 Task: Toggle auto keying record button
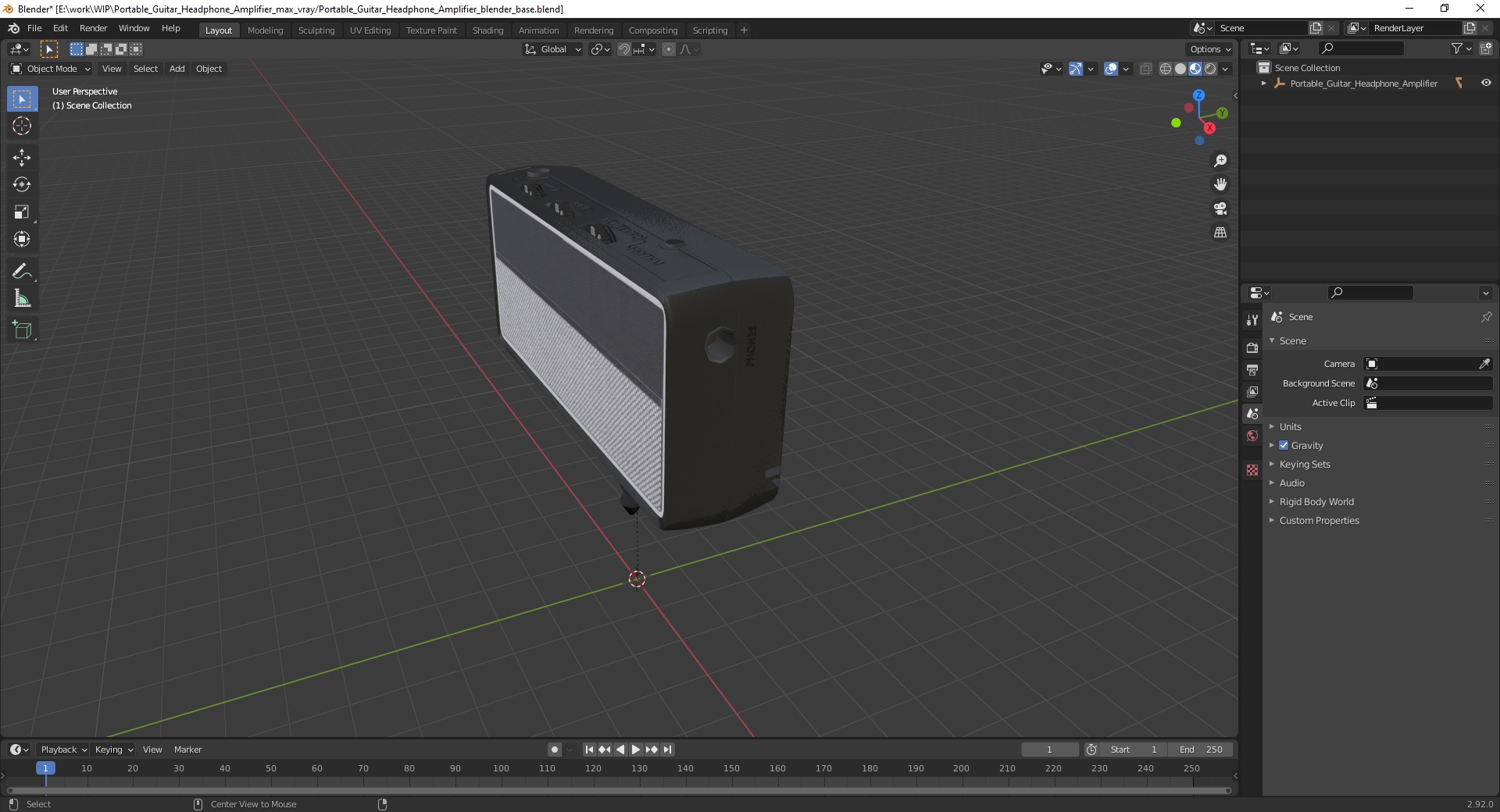pos(555,750)
